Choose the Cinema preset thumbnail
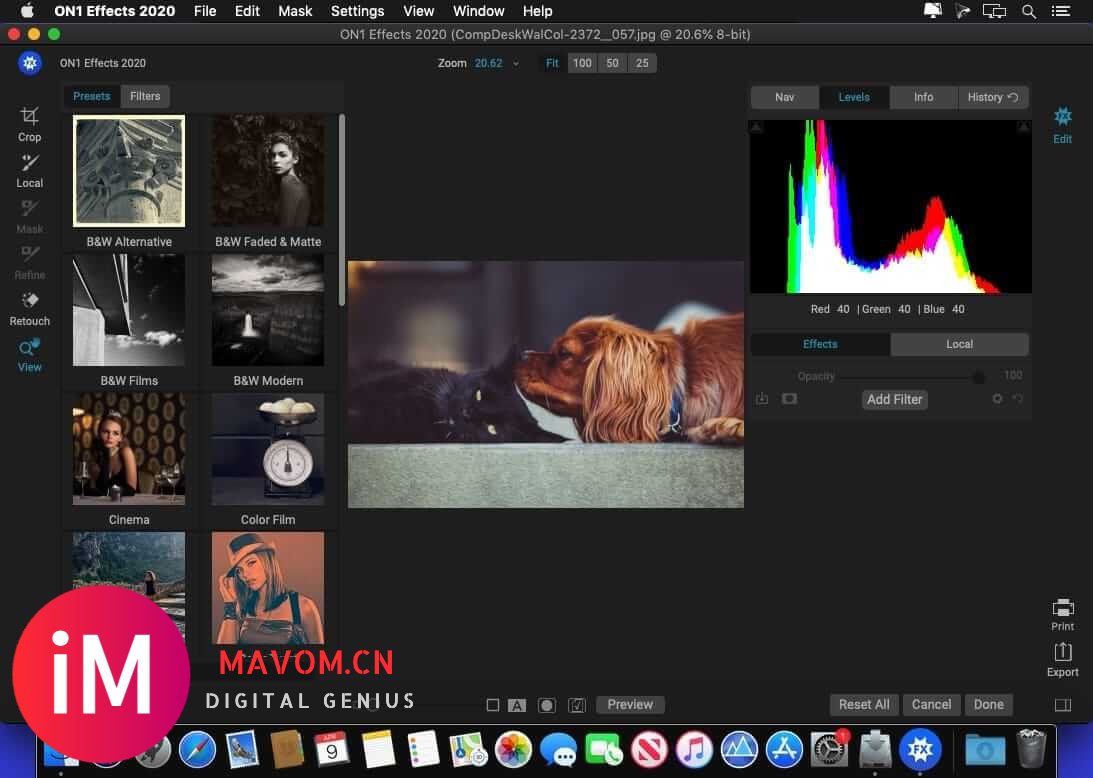1093x778 pixels. [x=129, y=449]
